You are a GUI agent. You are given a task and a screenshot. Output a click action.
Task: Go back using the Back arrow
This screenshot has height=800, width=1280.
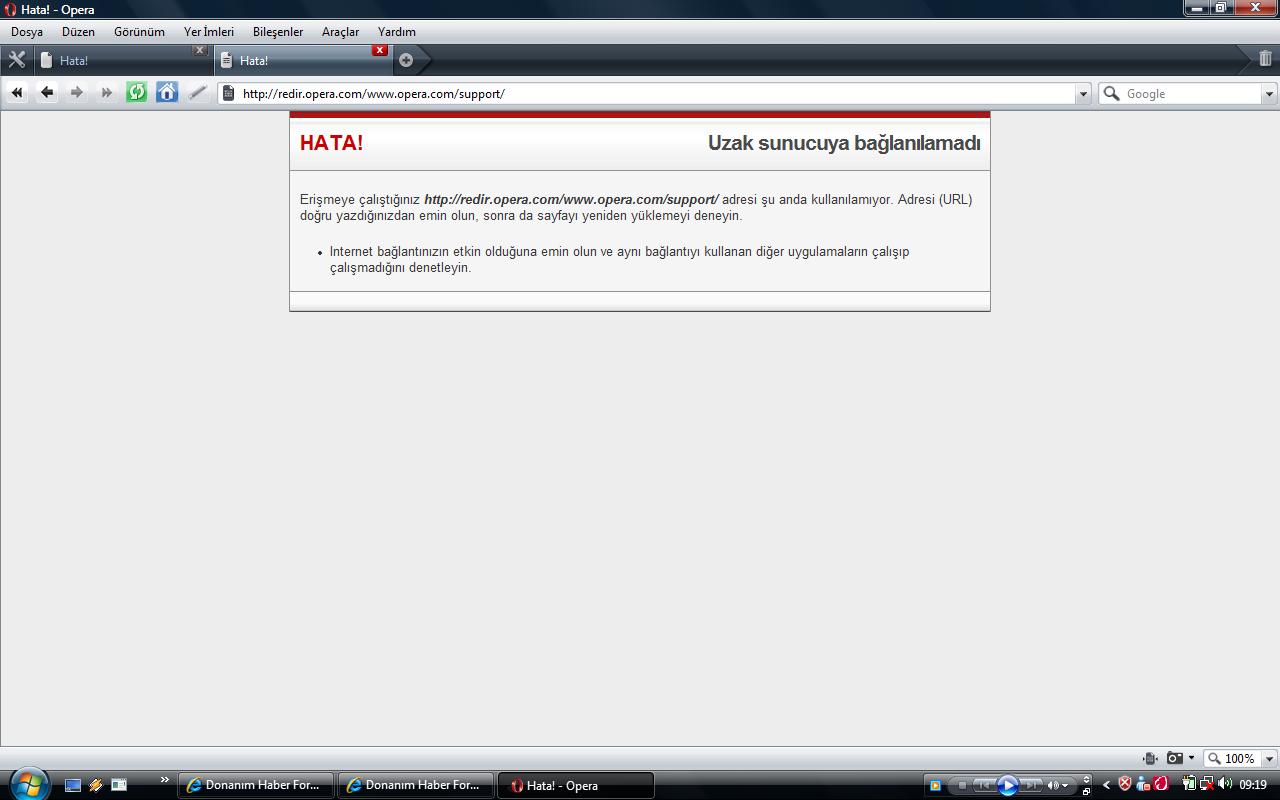(x=47, y=93)
